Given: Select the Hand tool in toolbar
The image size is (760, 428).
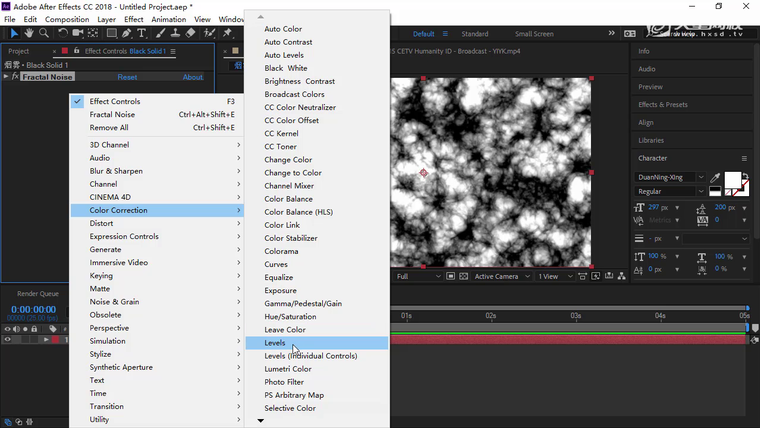Looking at the screenshot, I should (x=29, y=34).
